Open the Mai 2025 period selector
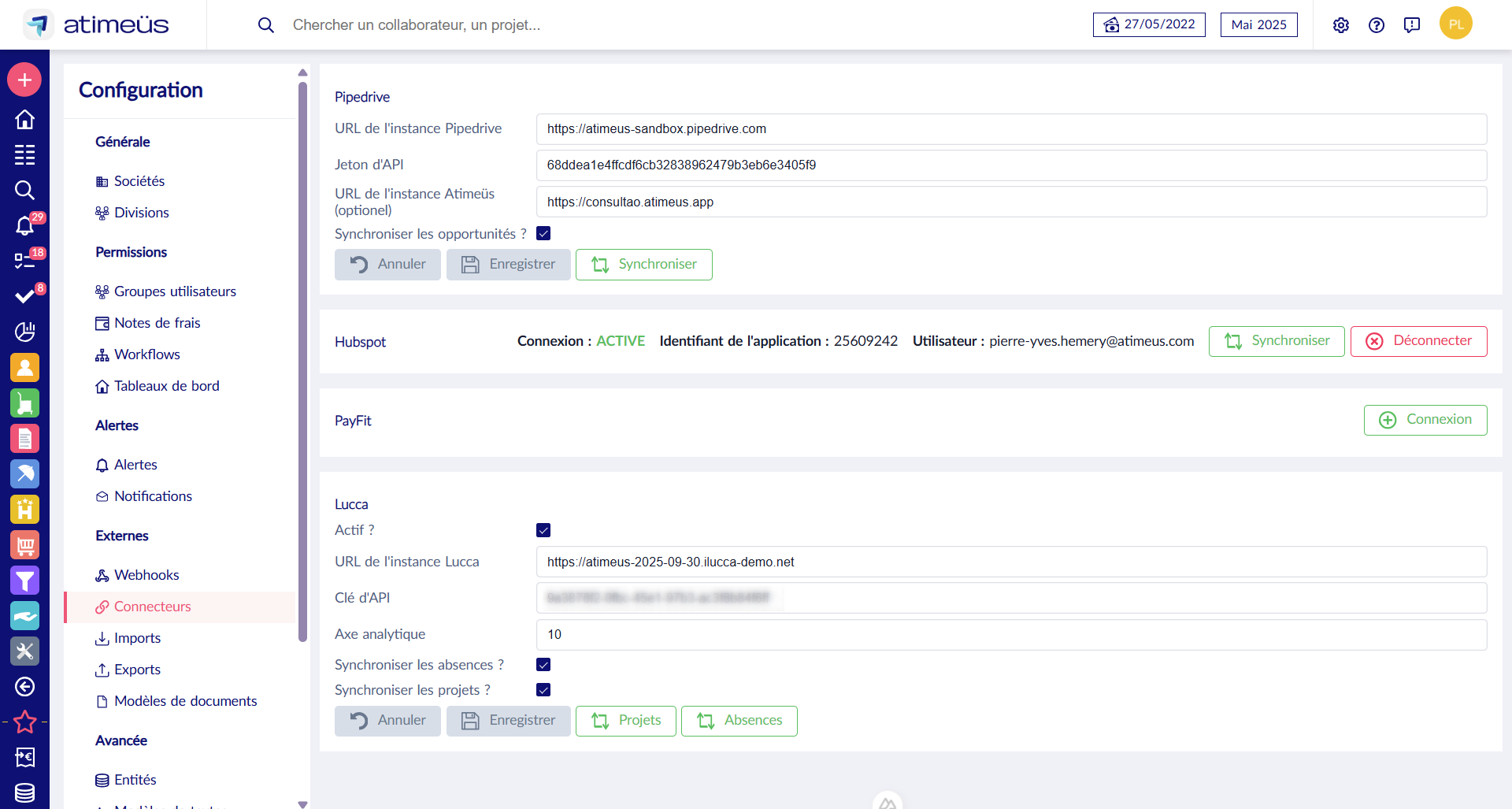1512x809 pixels. (x=1258, y=24)
